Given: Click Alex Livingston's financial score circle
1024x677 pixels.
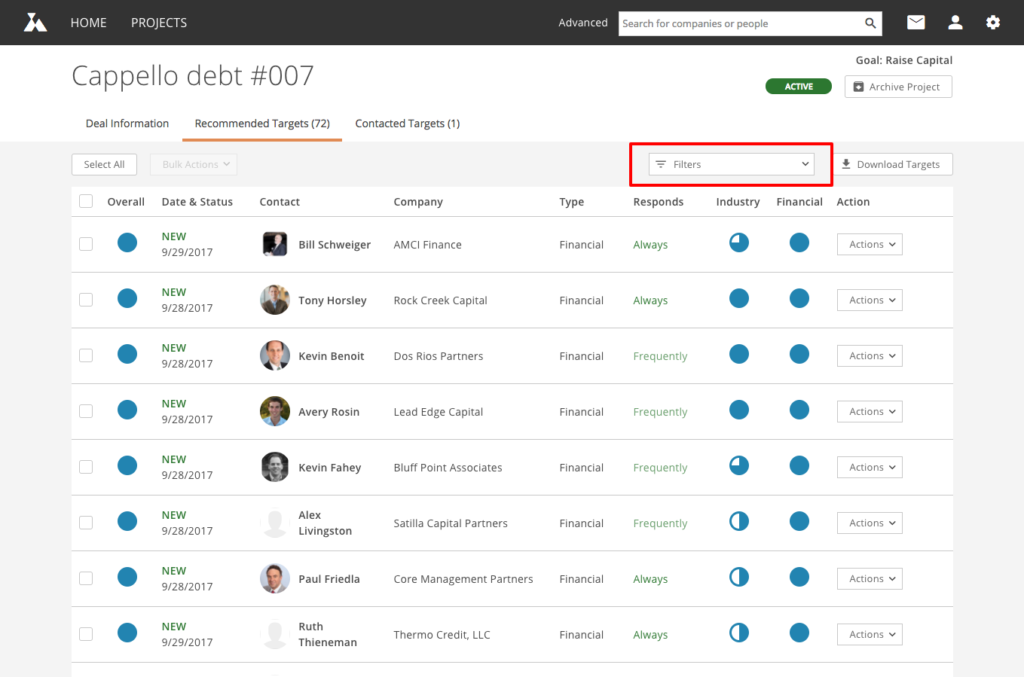Looking at the screenshot, I should point(799,521).
